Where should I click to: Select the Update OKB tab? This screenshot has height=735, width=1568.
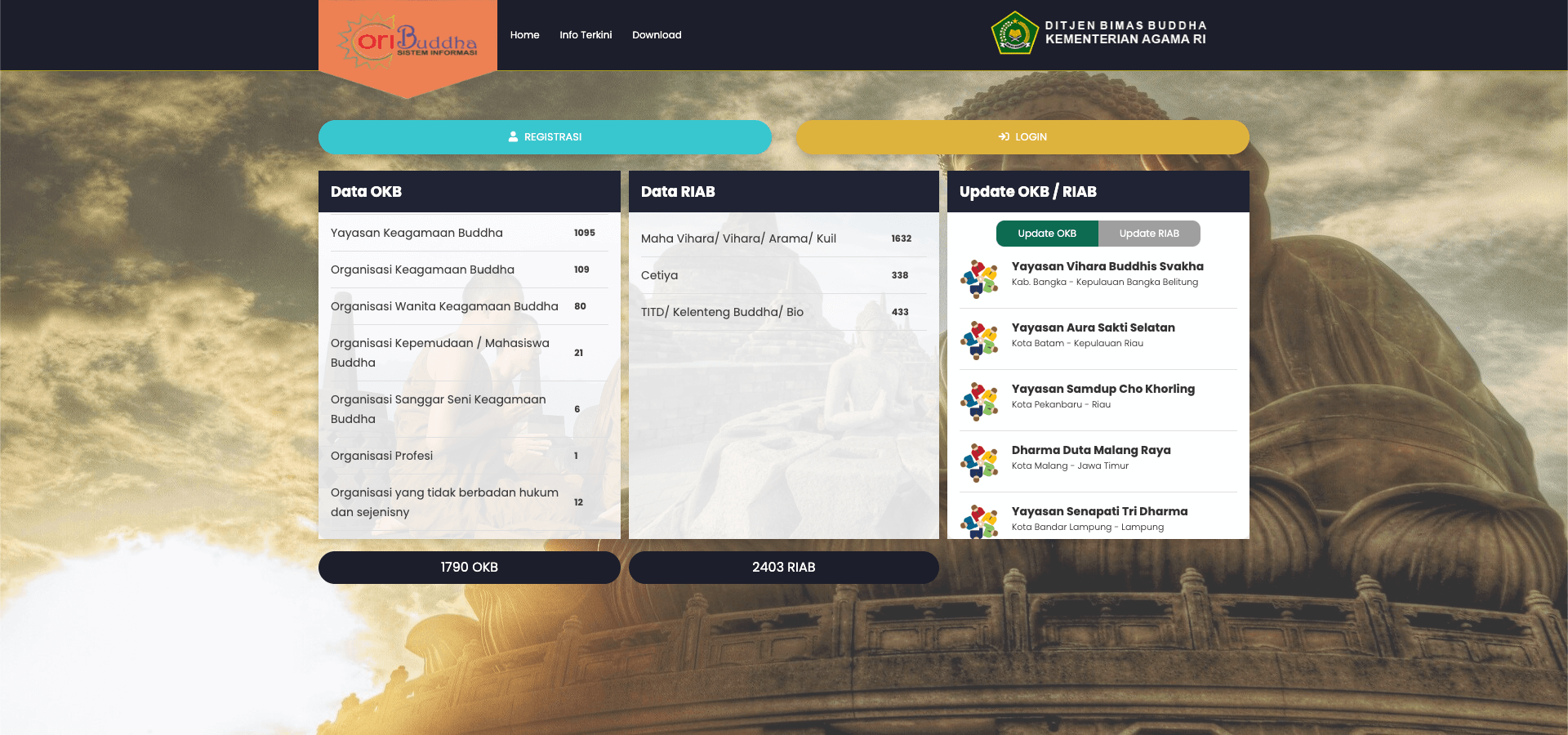[1046, 234]
